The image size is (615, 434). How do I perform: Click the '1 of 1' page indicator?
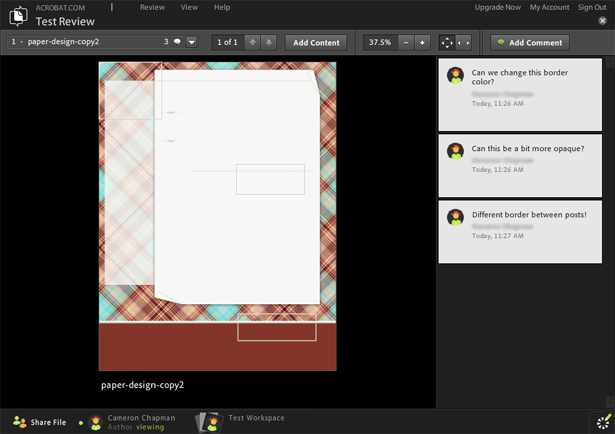click(227, 42)
